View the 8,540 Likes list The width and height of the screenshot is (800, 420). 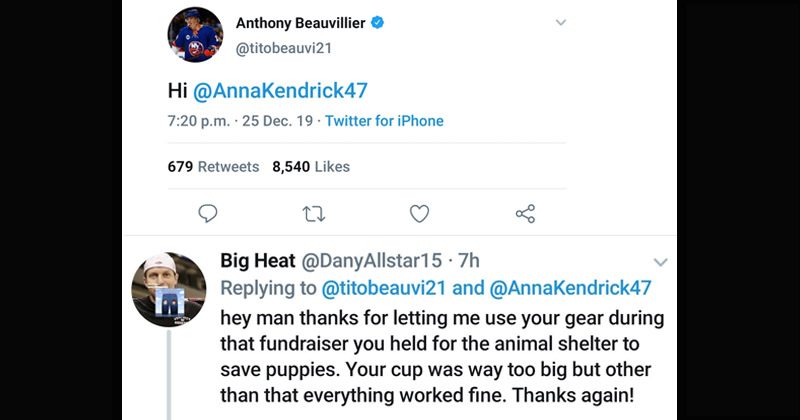pos(311,167)
